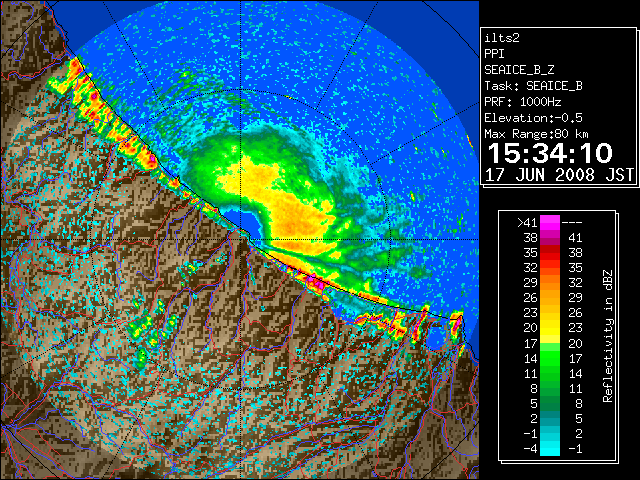This screenshot has width=640, height=480.
Task: Select the 15:34:10 timestamp
Action: [550, 153]
